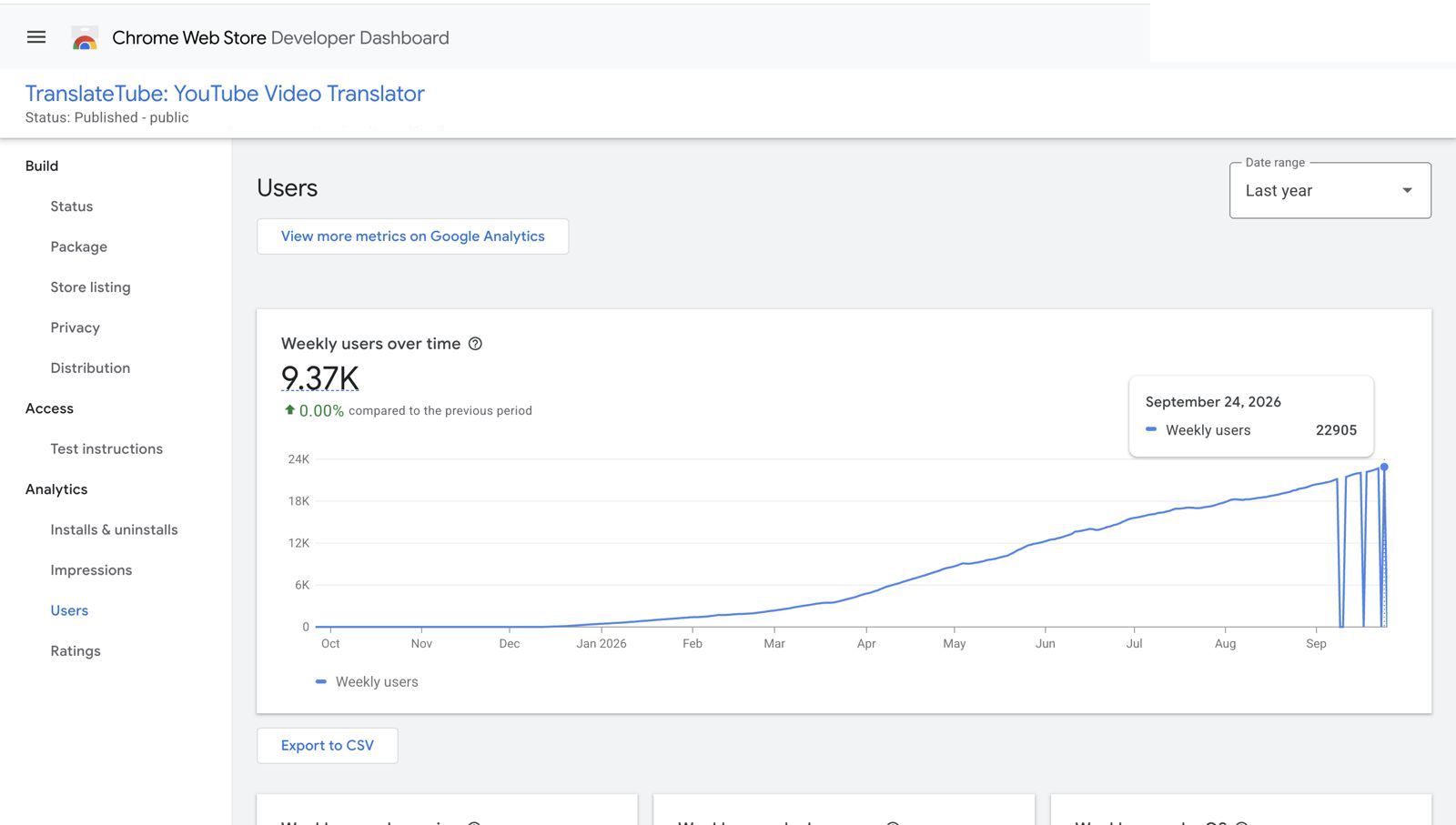Viewport: 1456px width, 825px height.
Task: Click the Access section heading
Action: tap(49, 408)
